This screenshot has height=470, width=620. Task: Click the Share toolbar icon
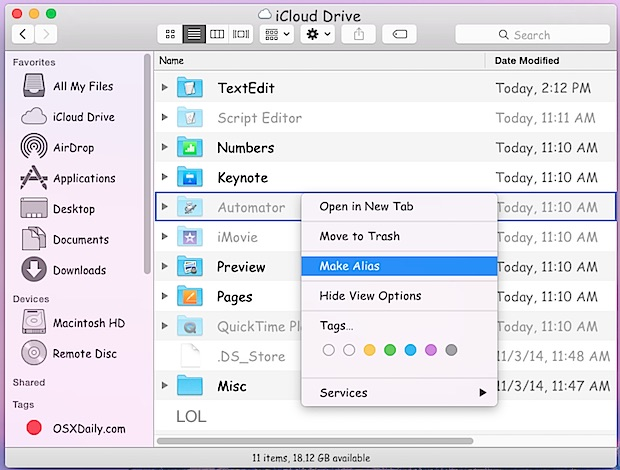(x=358, y=34)
